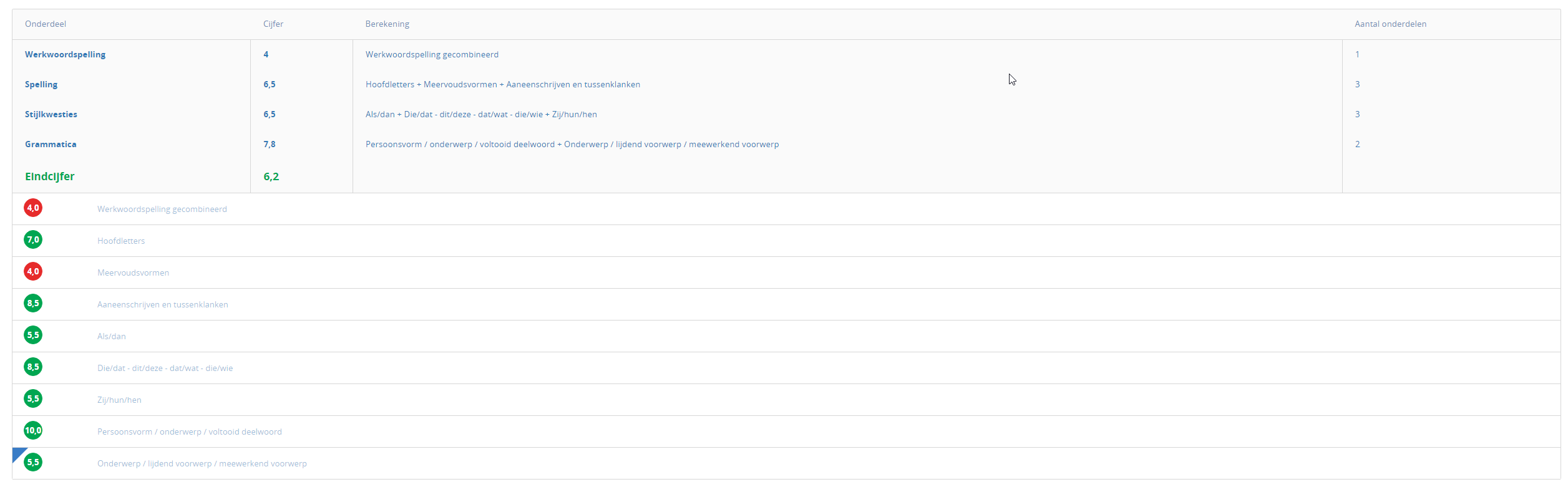
Task: Click the Grammatica category name
Action: tap(51, 145)
